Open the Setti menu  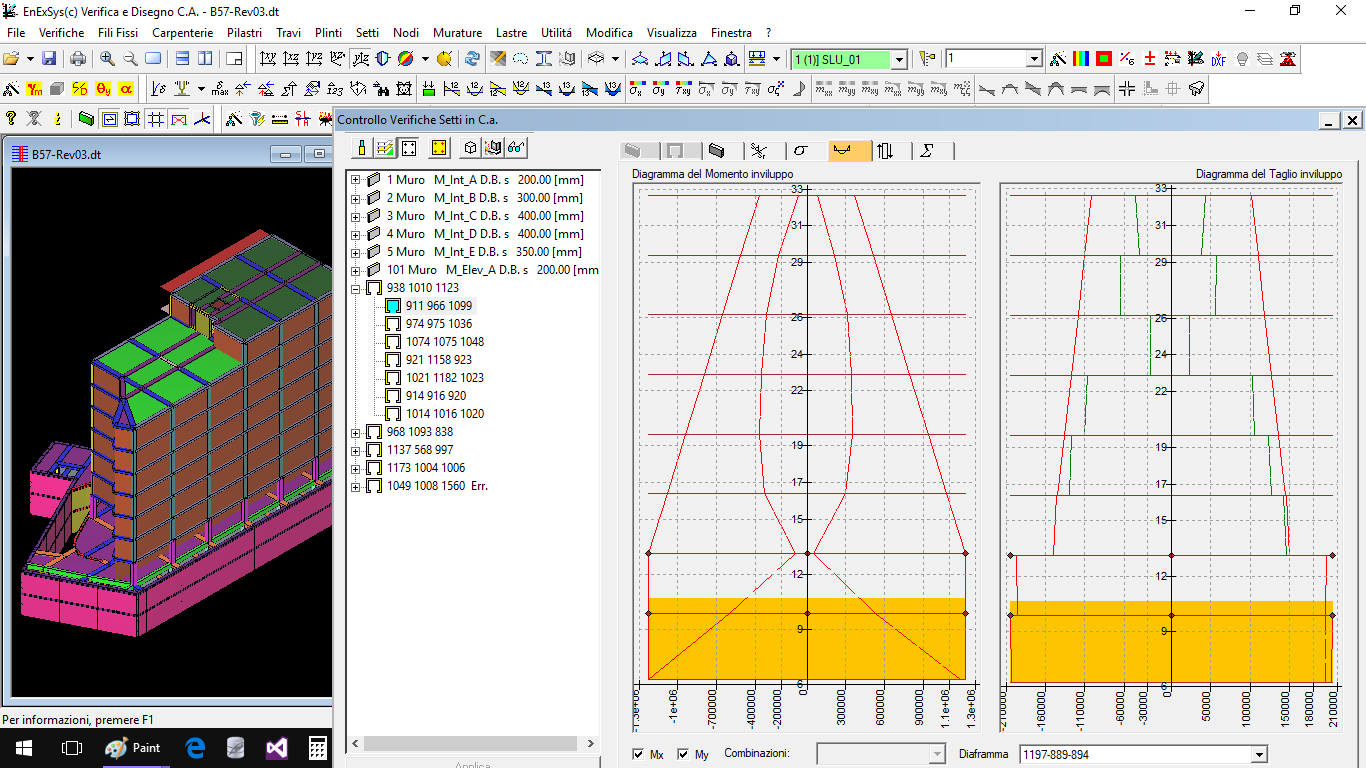tap(367, 33)
